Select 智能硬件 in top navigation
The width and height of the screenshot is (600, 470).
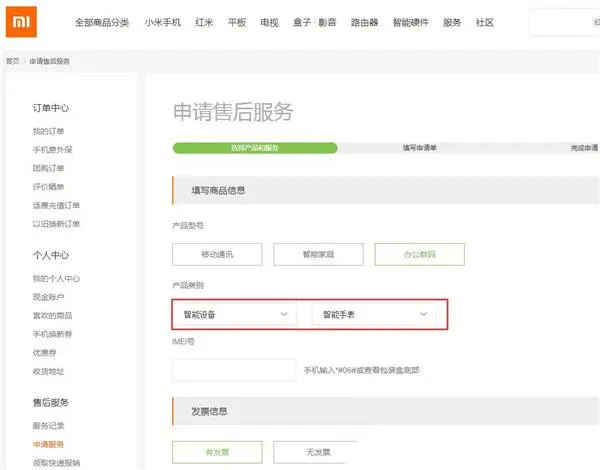(x=410, y=23)
